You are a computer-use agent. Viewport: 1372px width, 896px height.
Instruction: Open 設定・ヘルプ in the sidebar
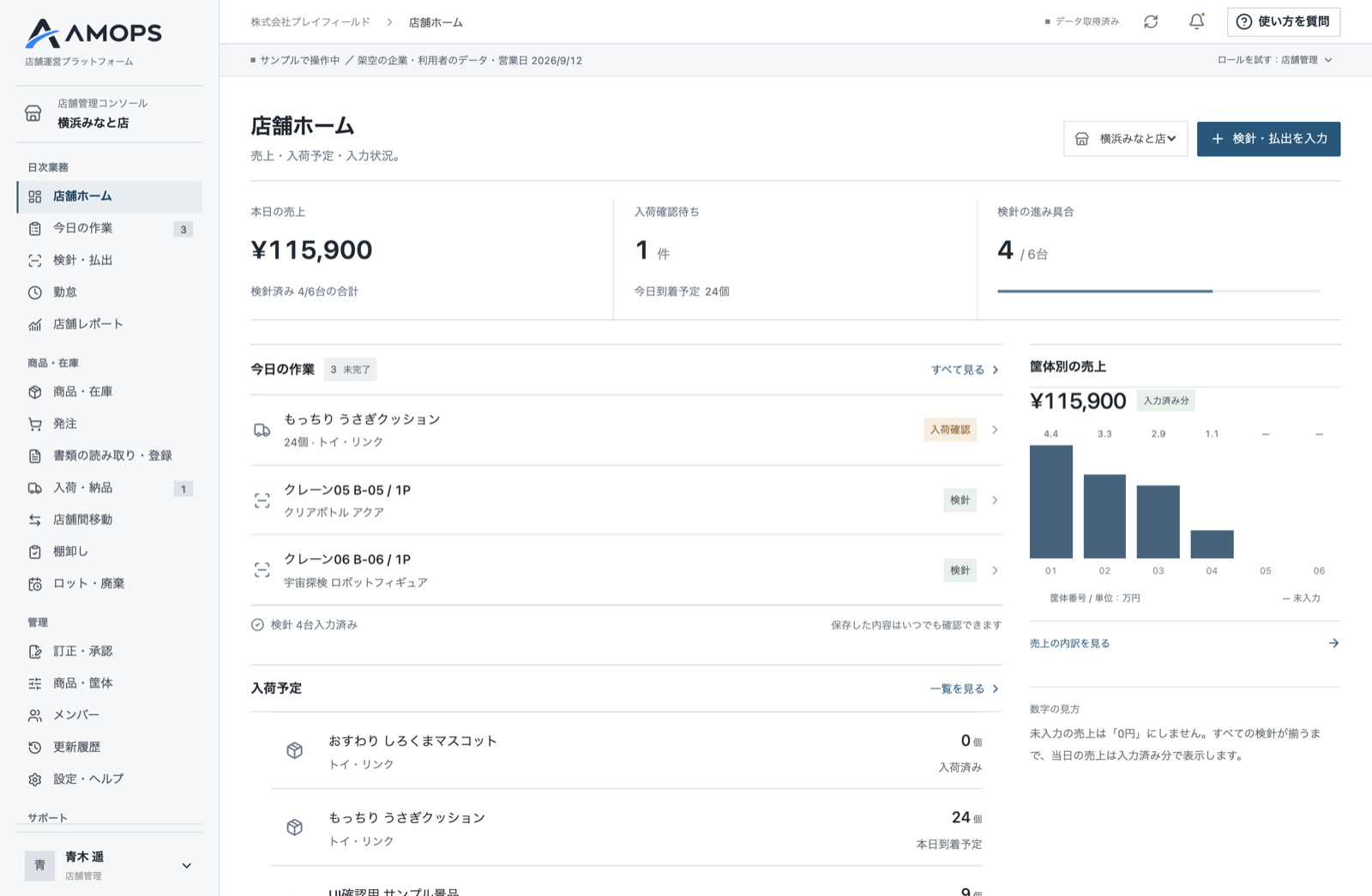[x=110, y=779]
